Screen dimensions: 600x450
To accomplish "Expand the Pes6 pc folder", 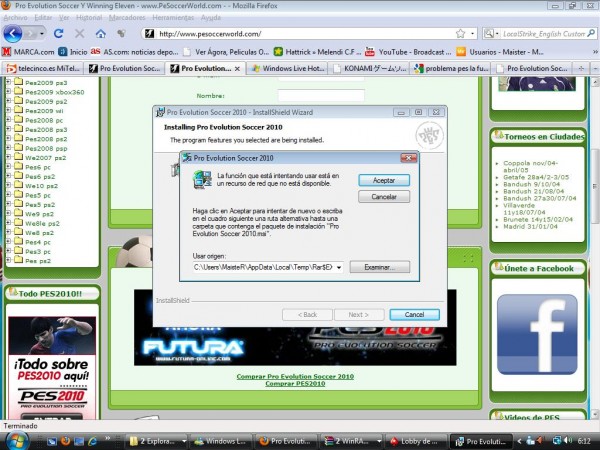I will (x=8, y=166).
